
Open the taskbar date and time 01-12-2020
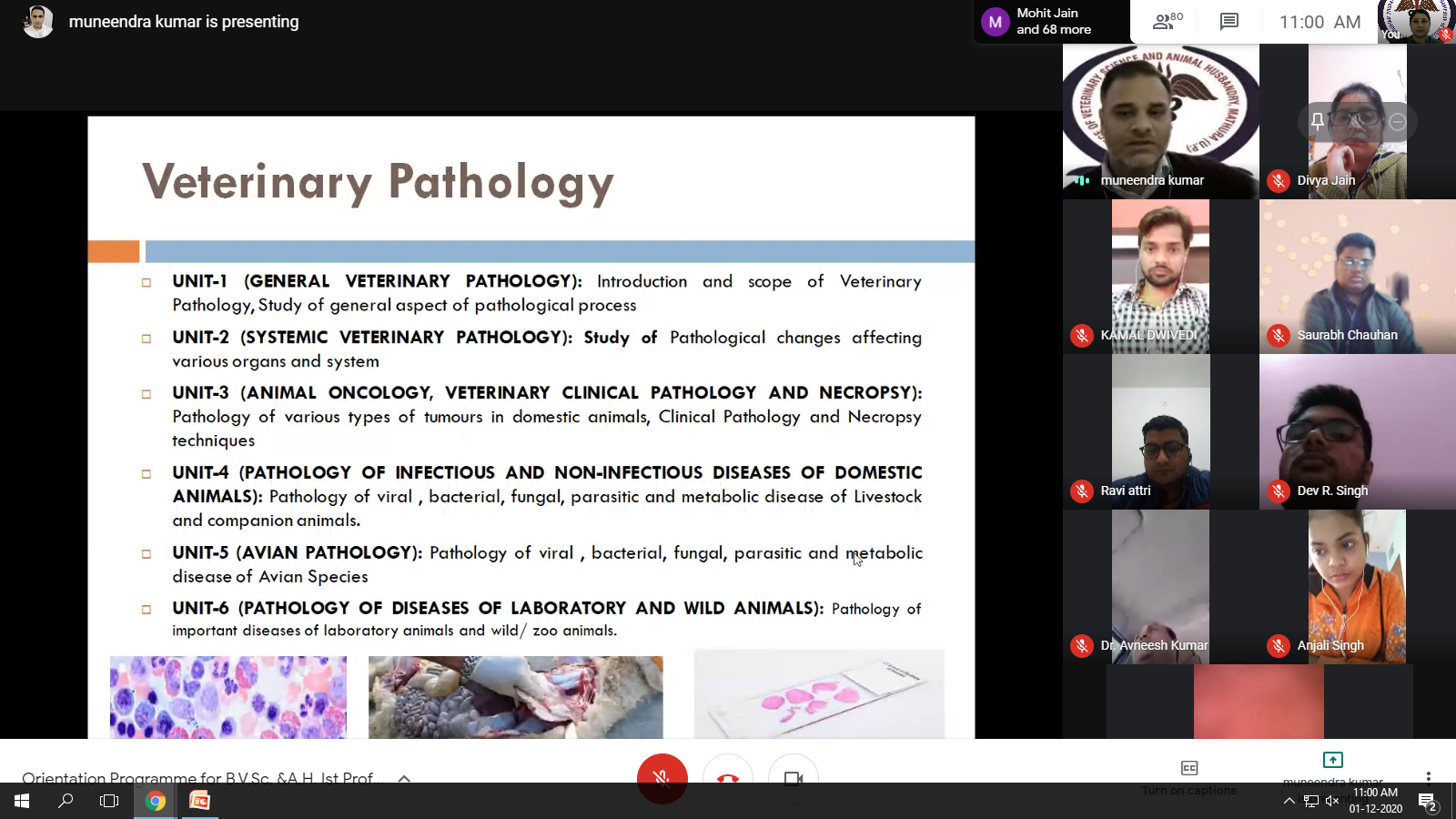(1376, 801)
